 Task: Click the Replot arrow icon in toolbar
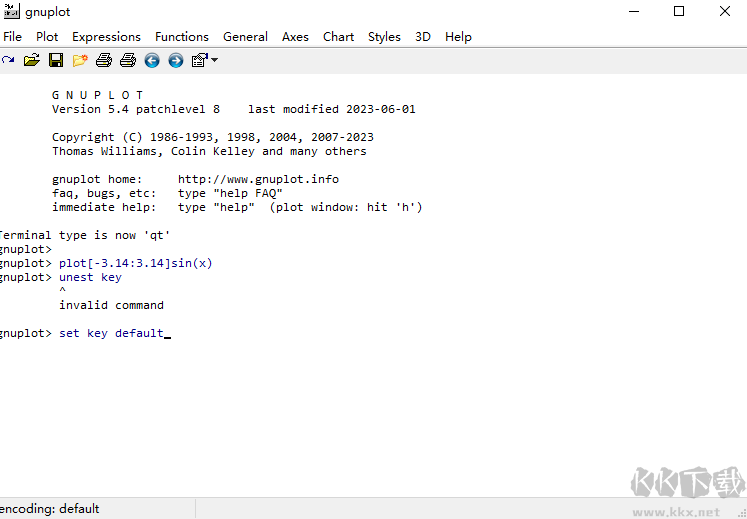[8, 60]
